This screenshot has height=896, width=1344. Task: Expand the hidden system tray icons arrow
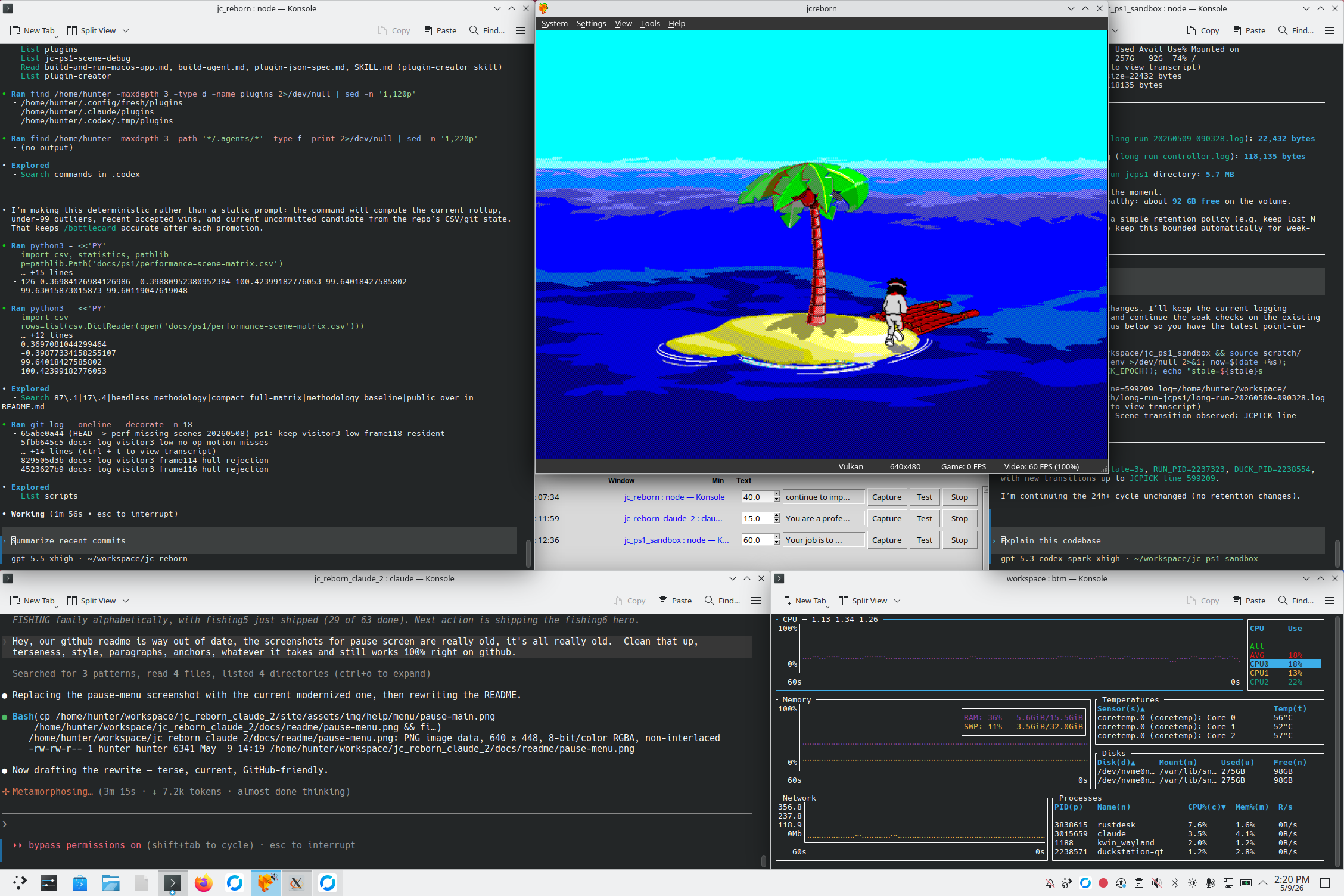1263,883
